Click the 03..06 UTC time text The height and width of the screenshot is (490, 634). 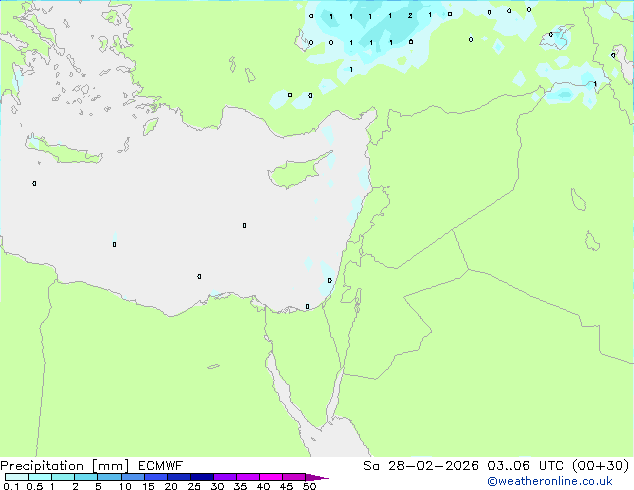pos(525,466)
